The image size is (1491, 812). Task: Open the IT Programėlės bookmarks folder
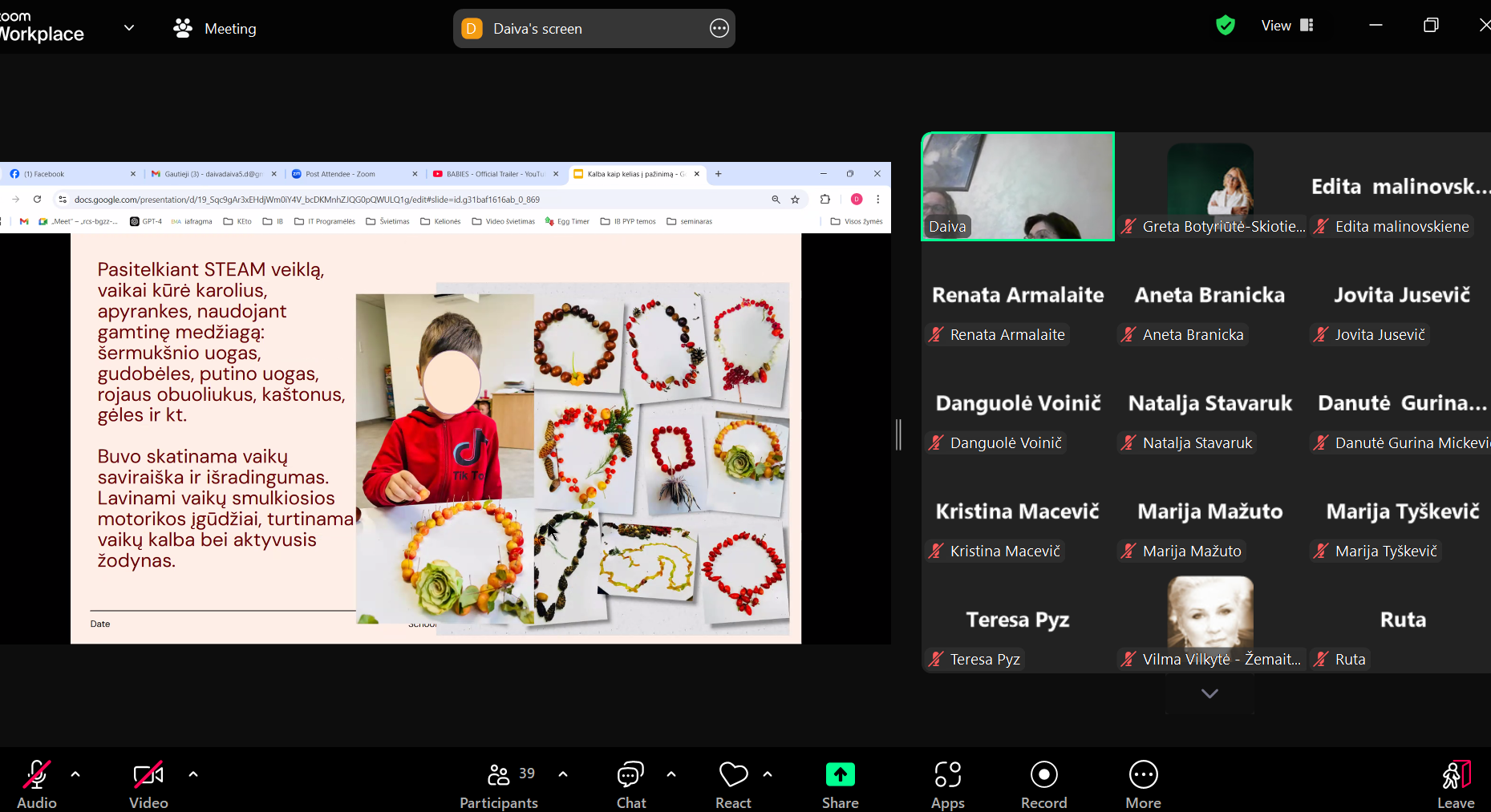click(325, 221)
